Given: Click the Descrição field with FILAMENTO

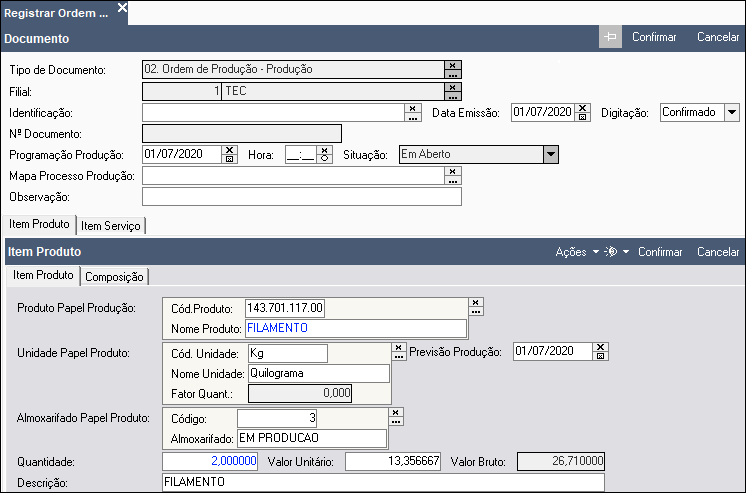Looking at the screenshot, I should tap(383, 482).
